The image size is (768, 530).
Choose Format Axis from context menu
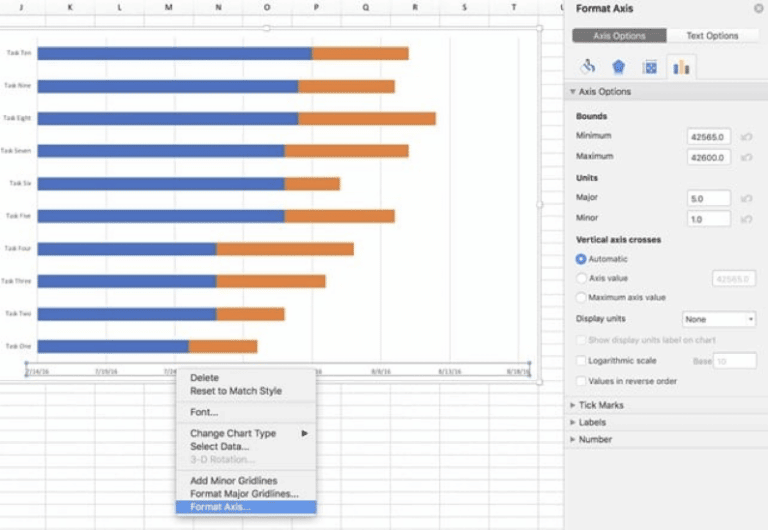point(221,507)
